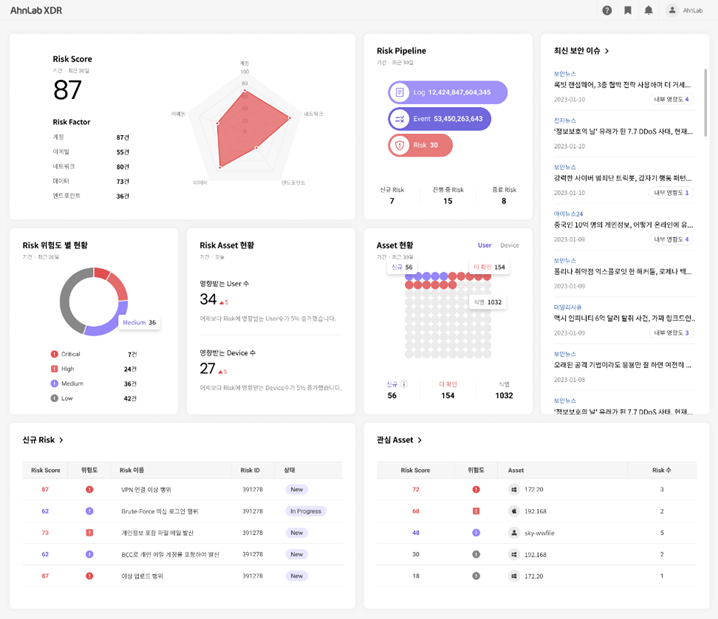Click the Event 53,450,263,643 pill
Viewport: 718px width, 619px height.
tap(440, 119)
